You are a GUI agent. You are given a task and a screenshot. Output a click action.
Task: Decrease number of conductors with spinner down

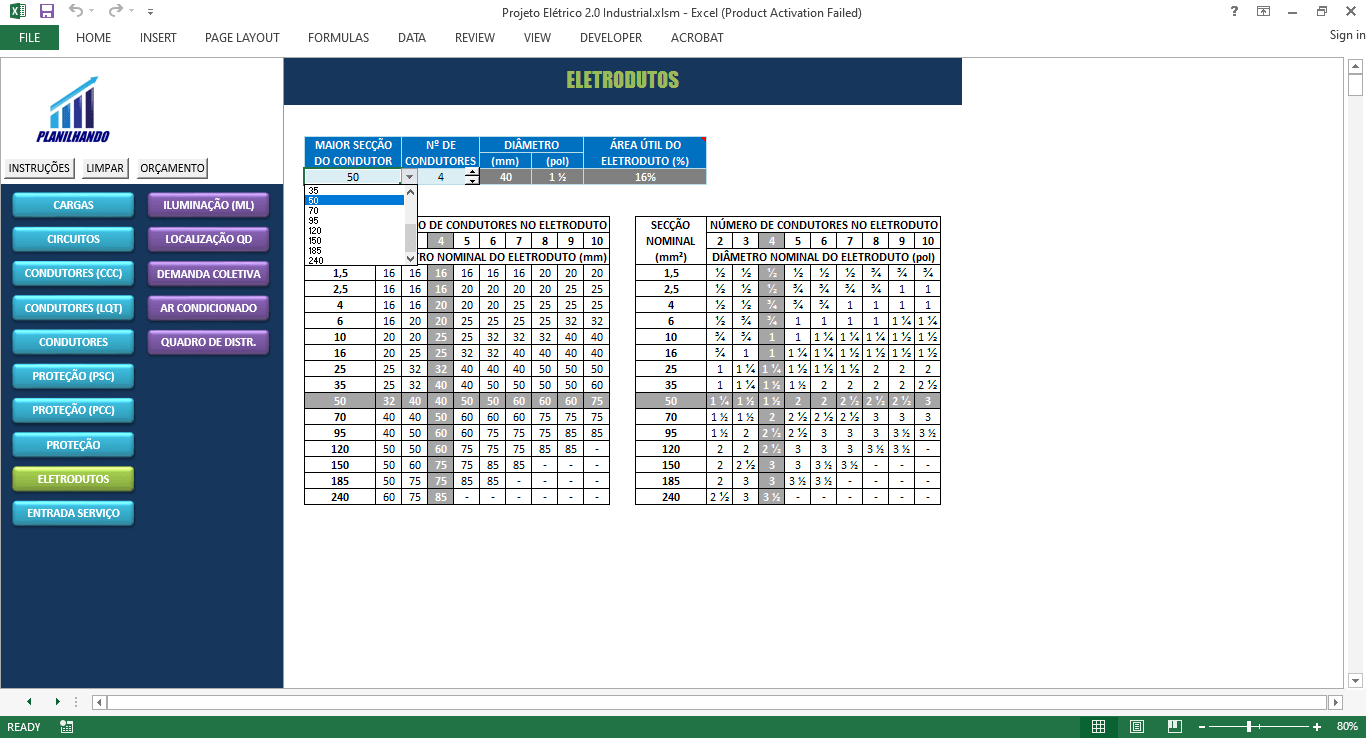472,181
